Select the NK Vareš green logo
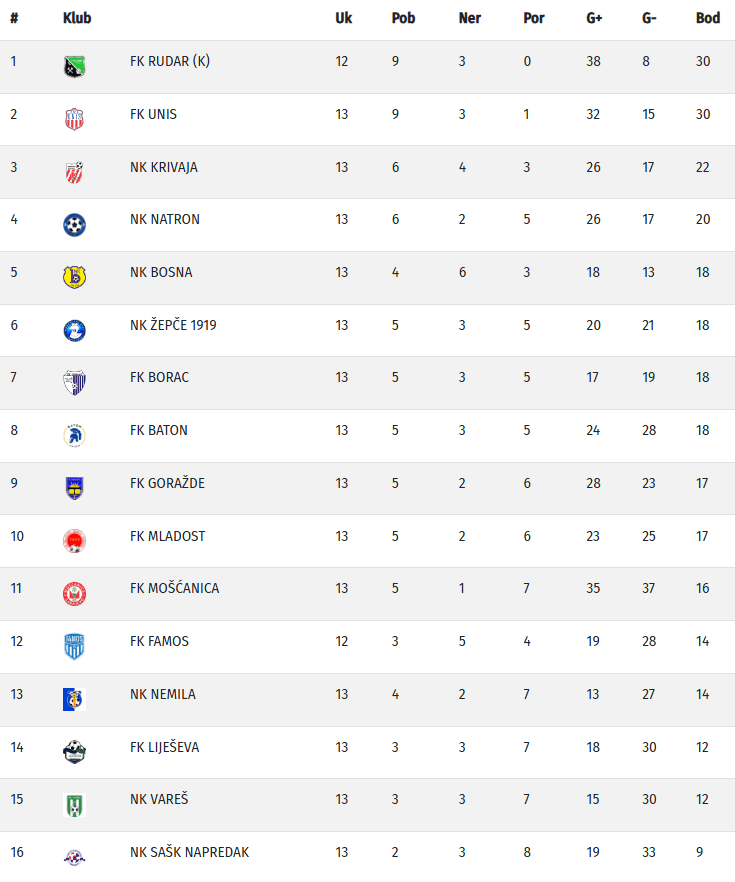 (74, 804)
